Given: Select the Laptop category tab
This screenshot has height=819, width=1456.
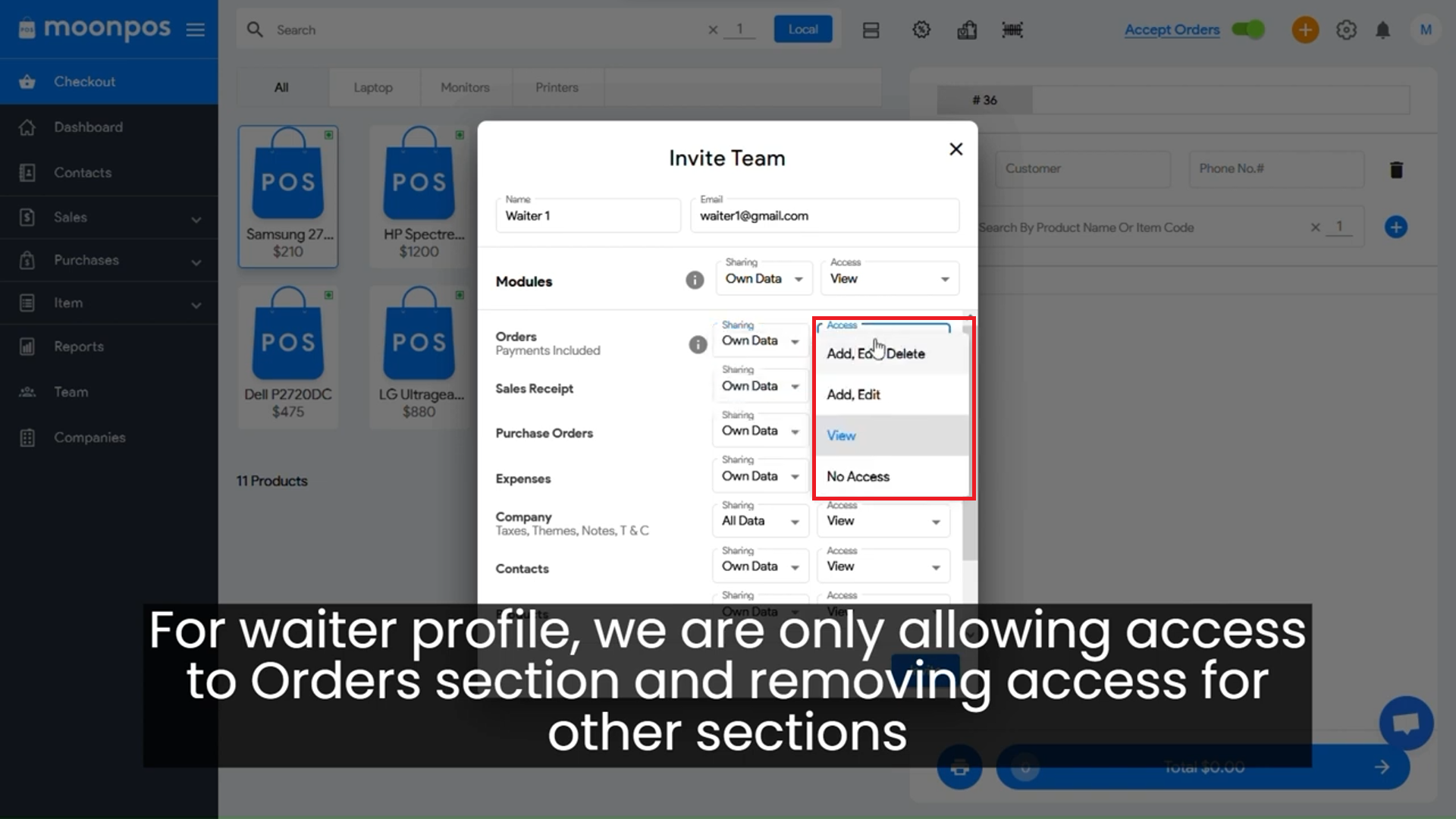Looking at the screenshot, I should (x=373, y=87).
